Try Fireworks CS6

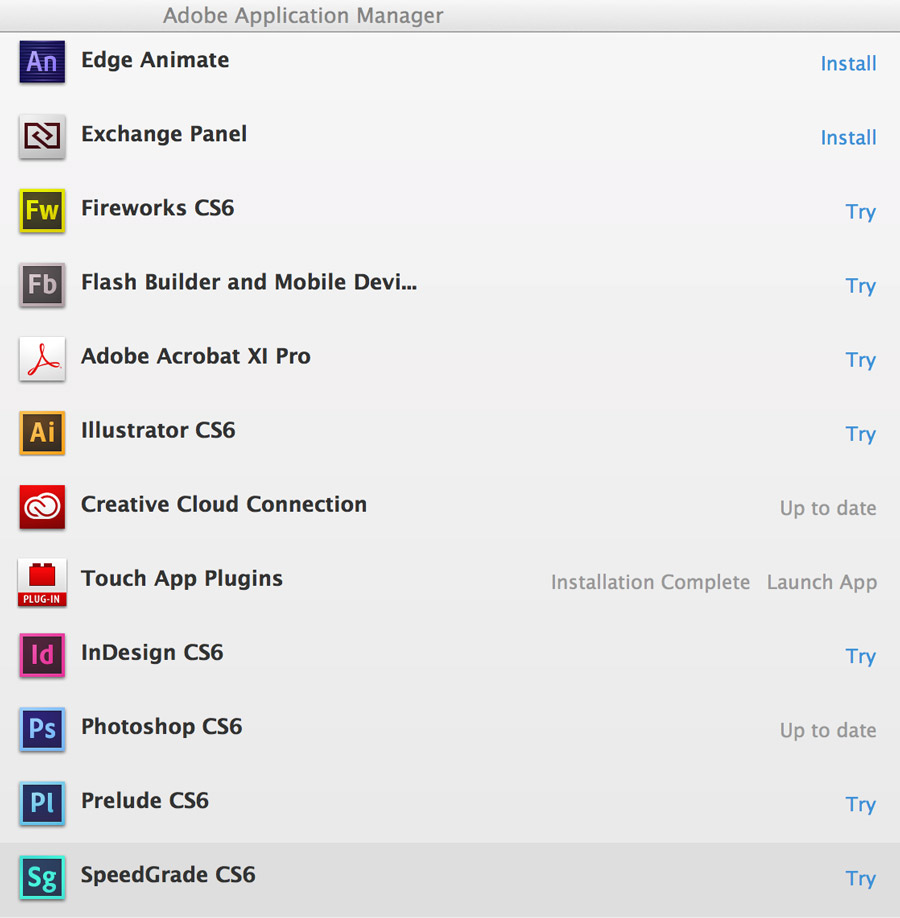tap(861, 212)
